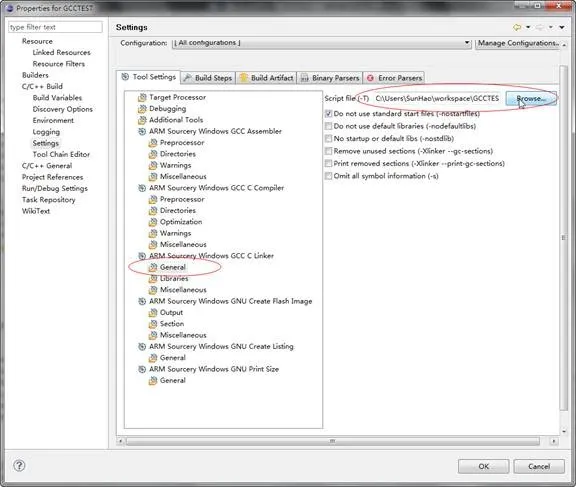Open the view menu arrow in Settings header
The height and width of the screenshot is (487, 576).
562,28
